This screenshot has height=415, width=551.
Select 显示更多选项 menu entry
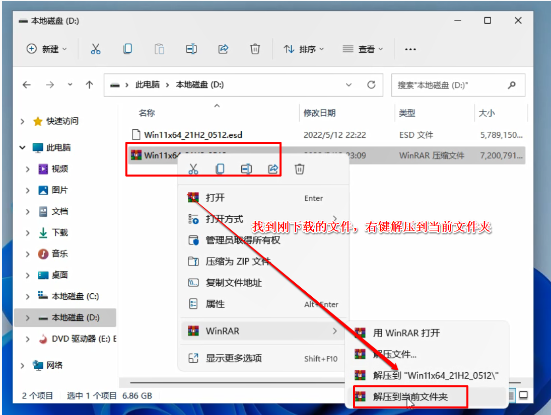pyautogui.click(x=264, y=358)
